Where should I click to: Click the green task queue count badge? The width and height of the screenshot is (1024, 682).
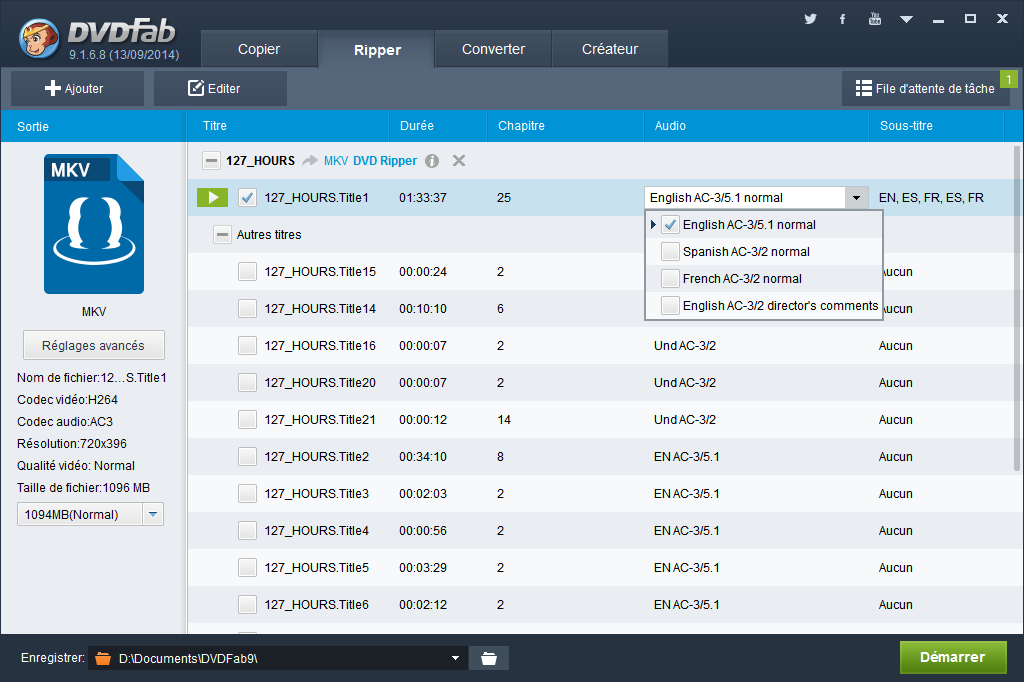coord(1009,79)
